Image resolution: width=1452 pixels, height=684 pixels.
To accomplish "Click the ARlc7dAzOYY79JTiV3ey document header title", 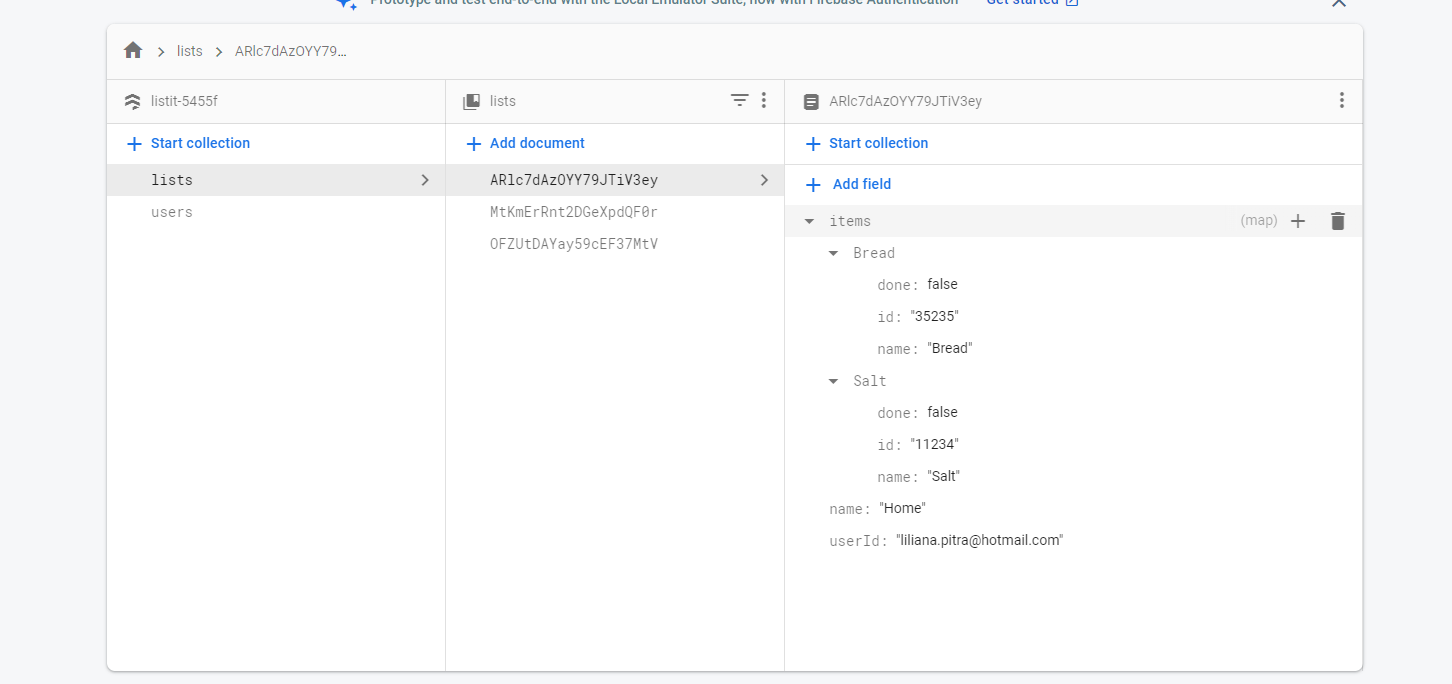I will 906,101.
